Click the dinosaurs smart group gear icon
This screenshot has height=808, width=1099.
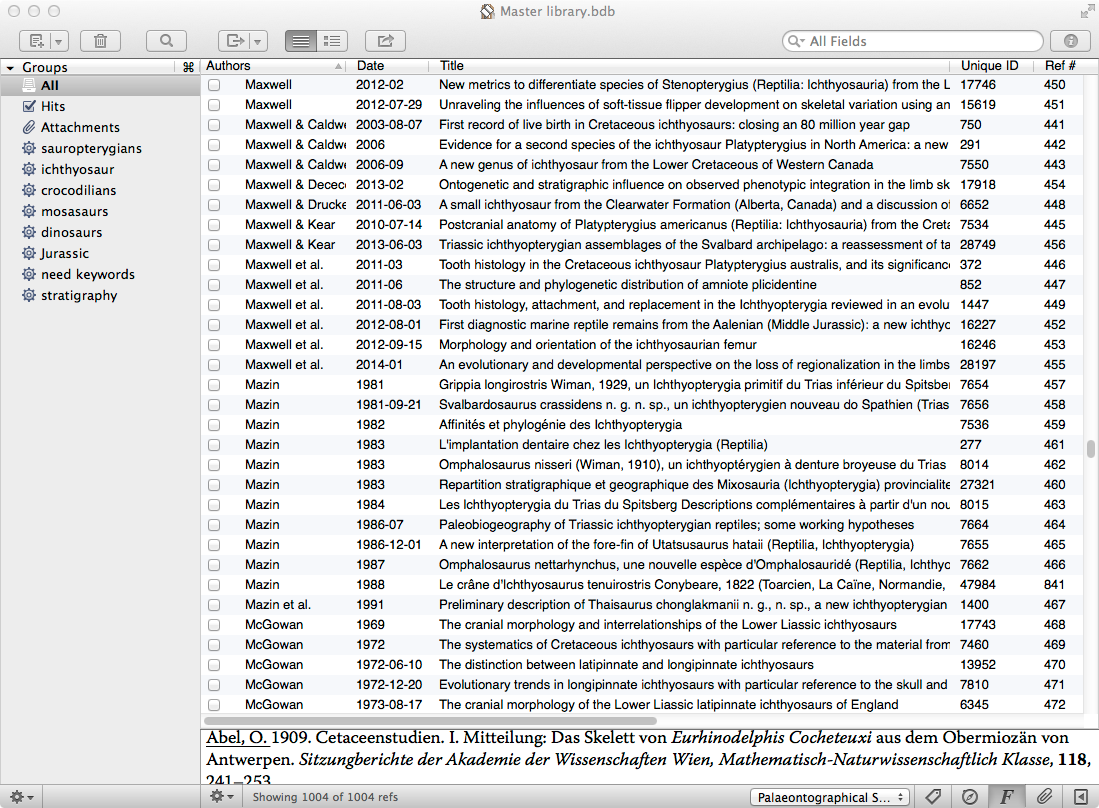(29, 232)
